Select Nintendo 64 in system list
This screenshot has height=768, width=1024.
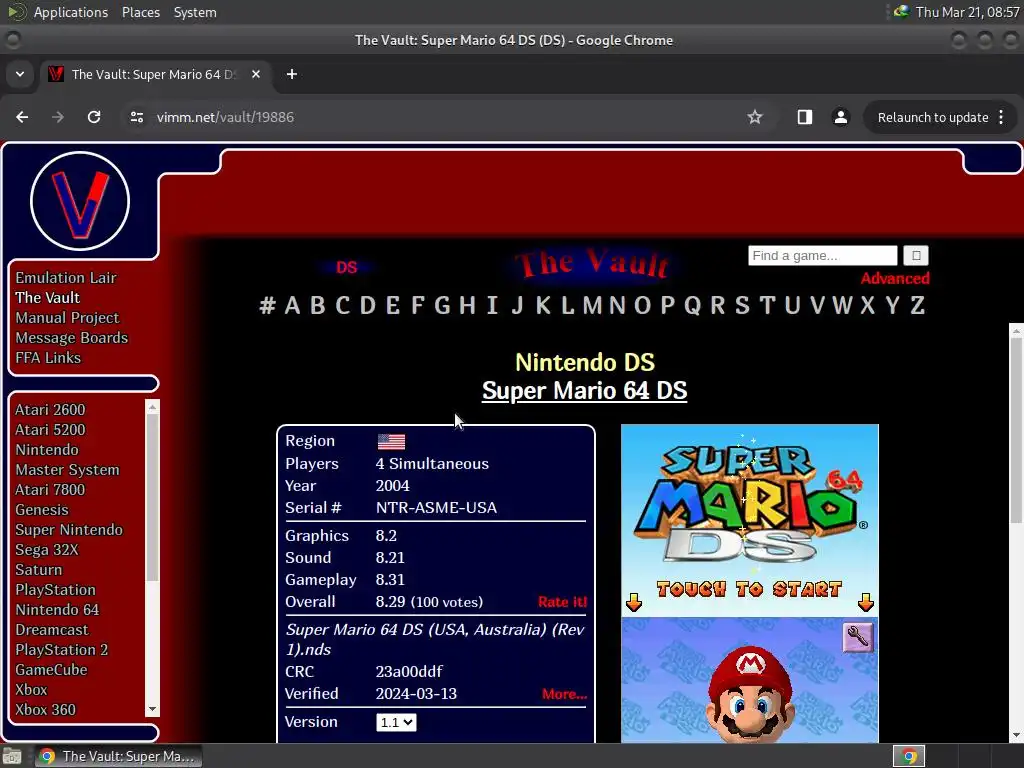[57, 610]
